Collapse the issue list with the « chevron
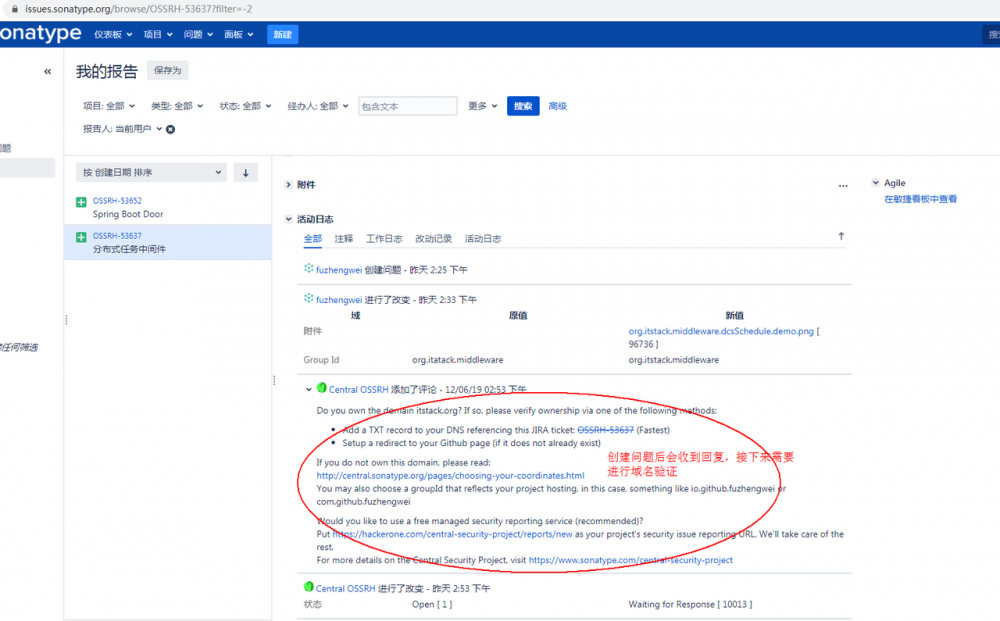This screenshot has width=1000, height=621. tap(47, 70)
